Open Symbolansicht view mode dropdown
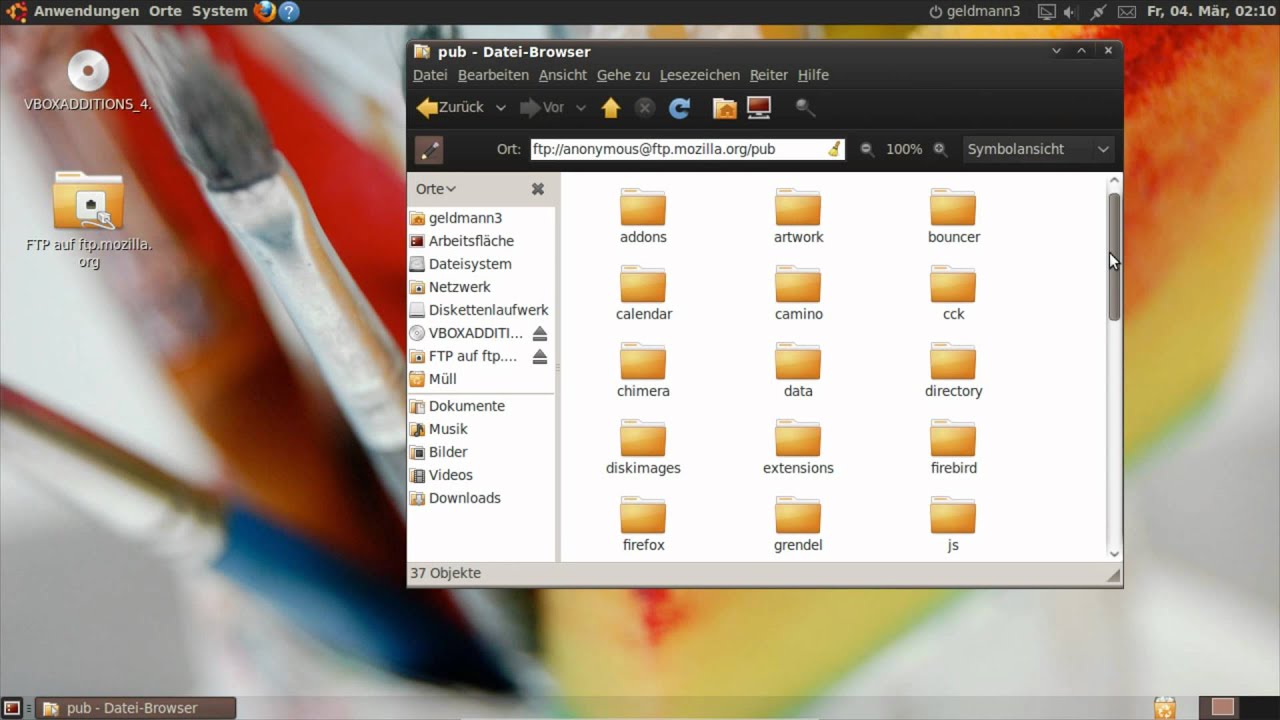The height and width of the screenshot is (720, 1280). 1038,149
